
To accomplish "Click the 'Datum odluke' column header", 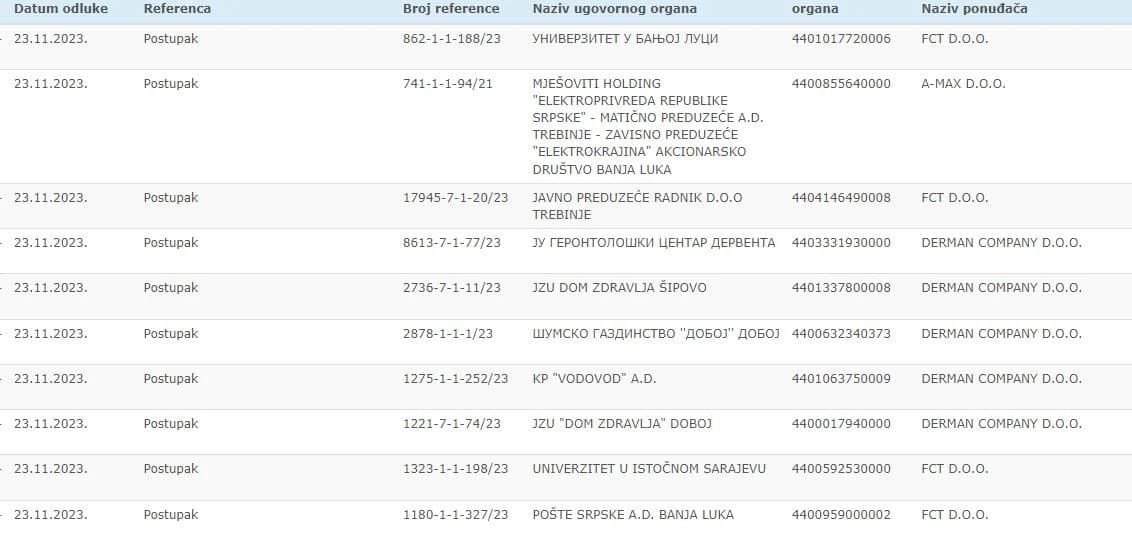I will 61,9.
